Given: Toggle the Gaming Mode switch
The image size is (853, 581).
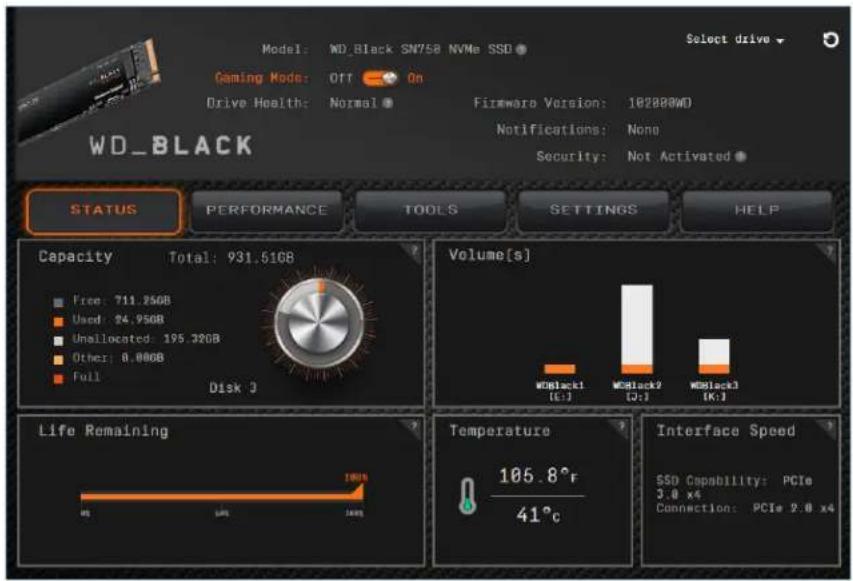Looking at the screenshot, I should (x=380, y=78).
